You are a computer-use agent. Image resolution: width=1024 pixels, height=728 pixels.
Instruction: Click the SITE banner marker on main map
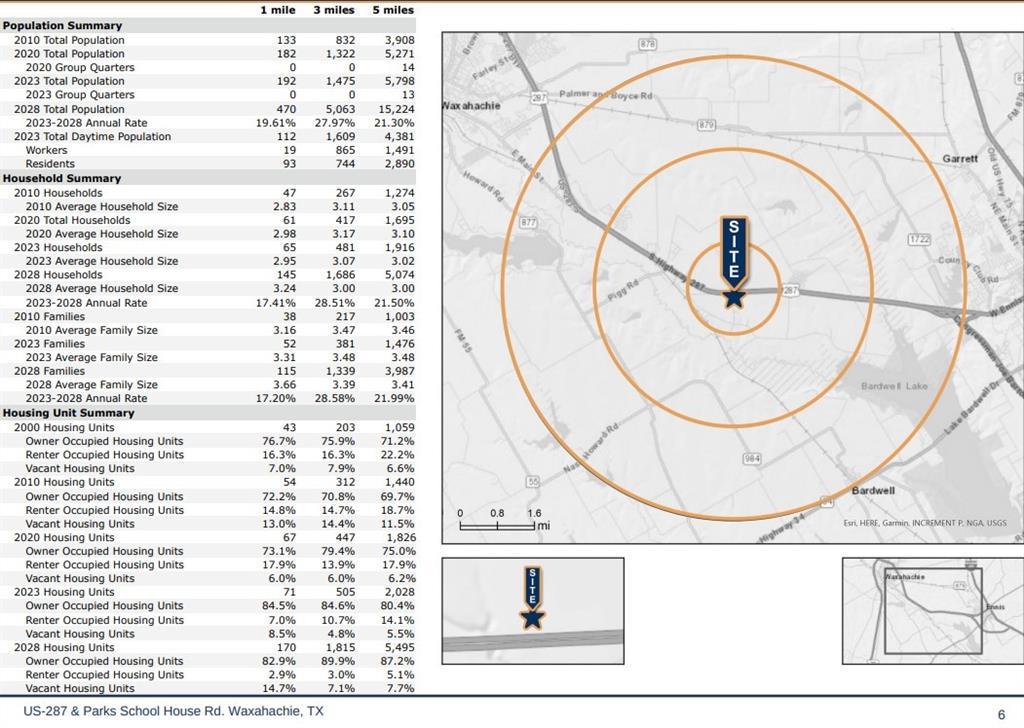tap(734, 250)
